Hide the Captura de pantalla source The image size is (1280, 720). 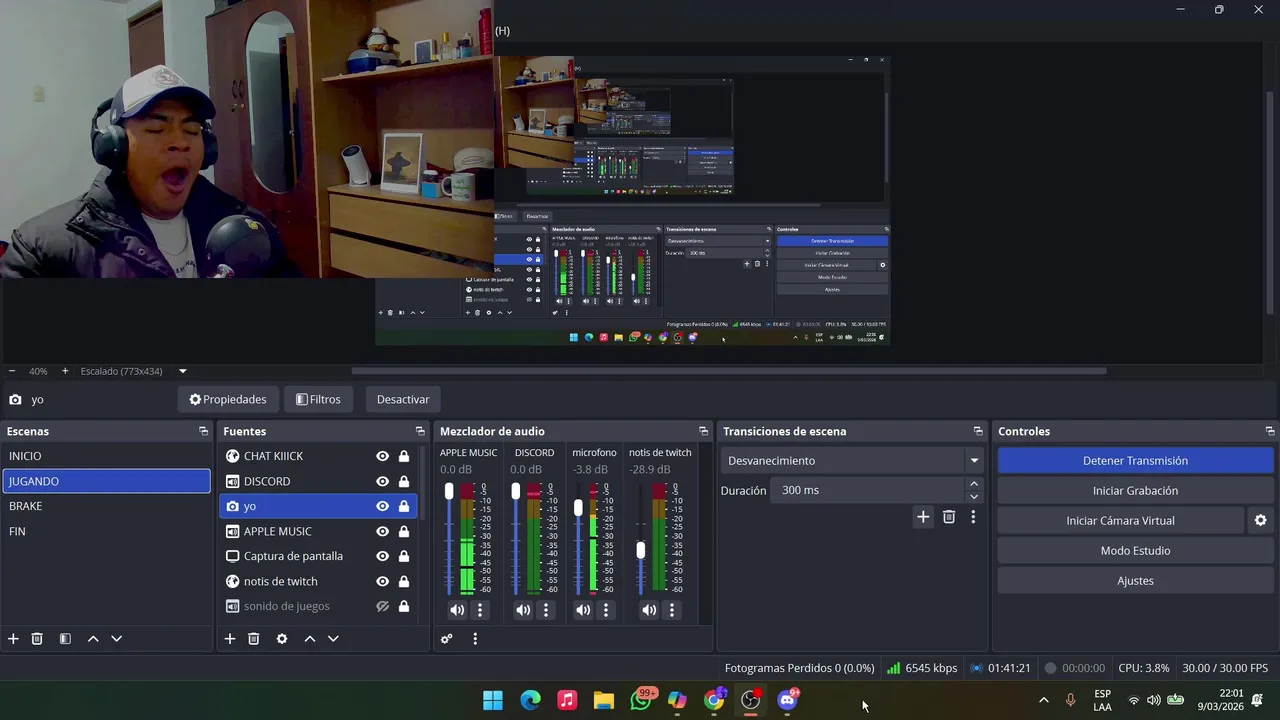[x=382, y=556]
